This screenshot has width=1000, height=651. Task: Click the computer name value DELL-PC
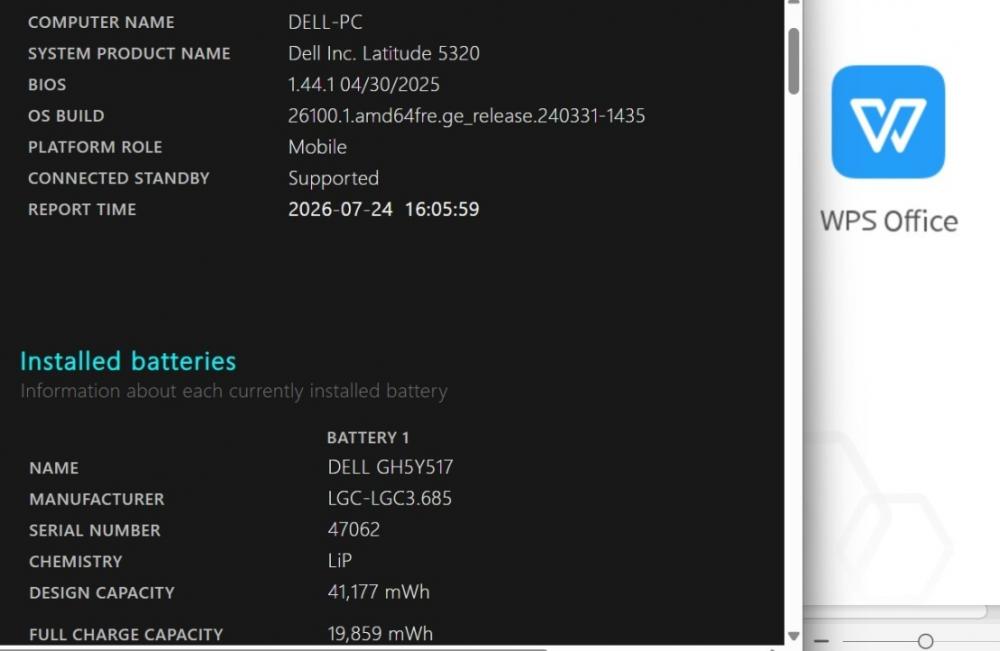[x=325, y=22]
